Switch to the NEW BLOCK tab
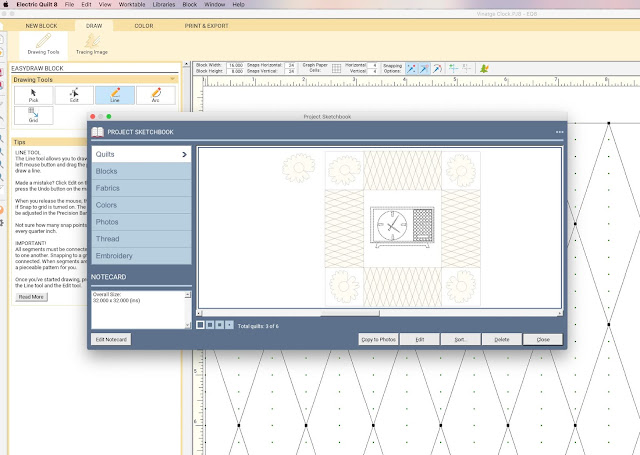The image size is (640, 455). click(x=41, y=26)
